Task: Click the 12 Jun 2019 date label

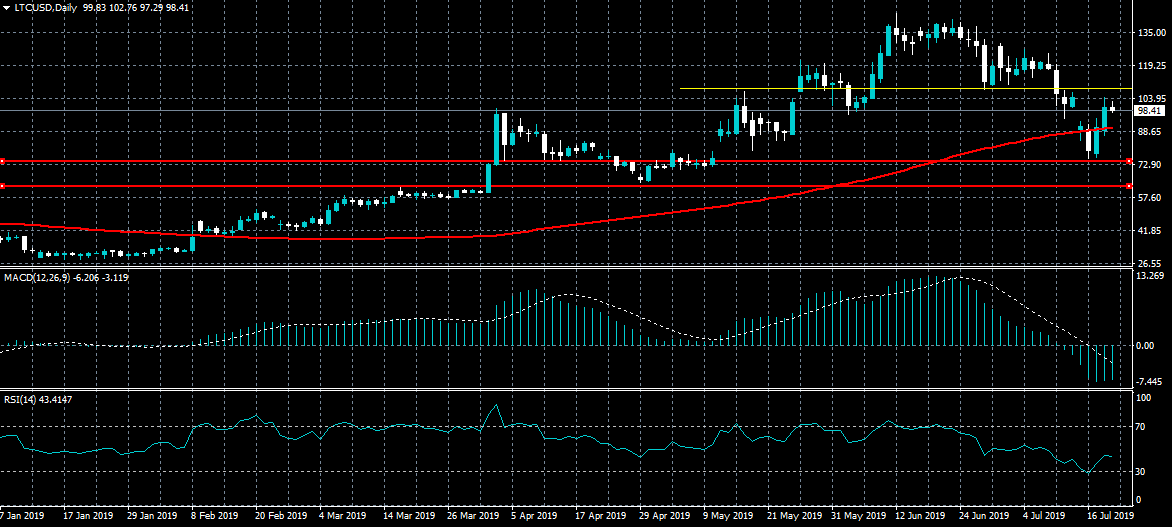Action: click(x=921, y=516)
